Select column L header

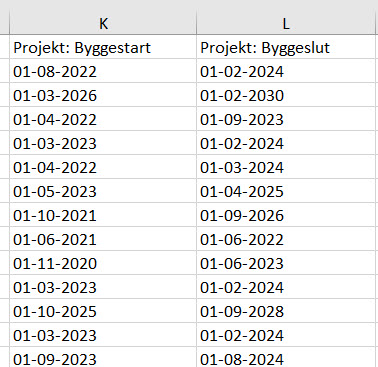(x=287, y=23)
